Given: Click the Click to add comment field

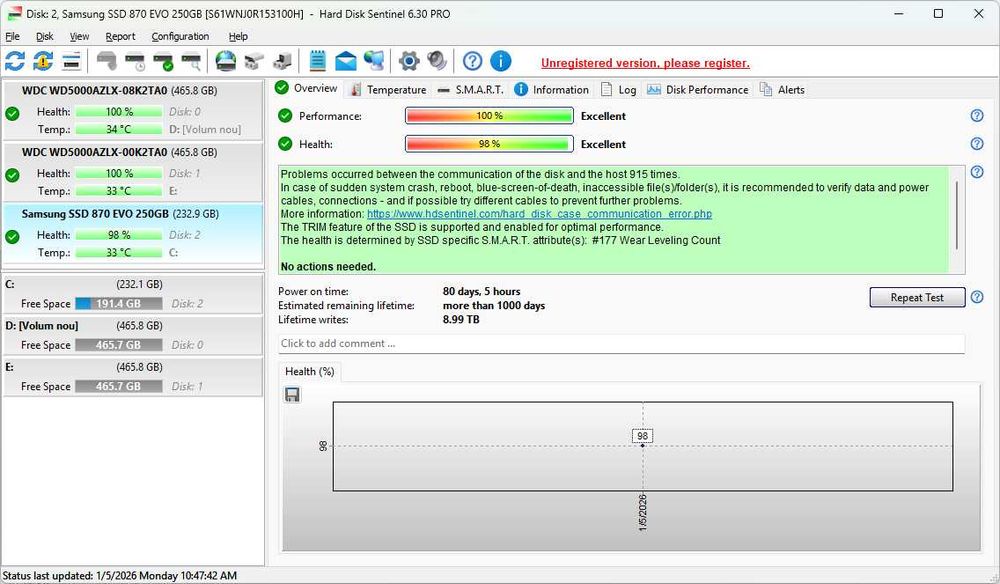Looking at the screenshot, I should [621, 343].
